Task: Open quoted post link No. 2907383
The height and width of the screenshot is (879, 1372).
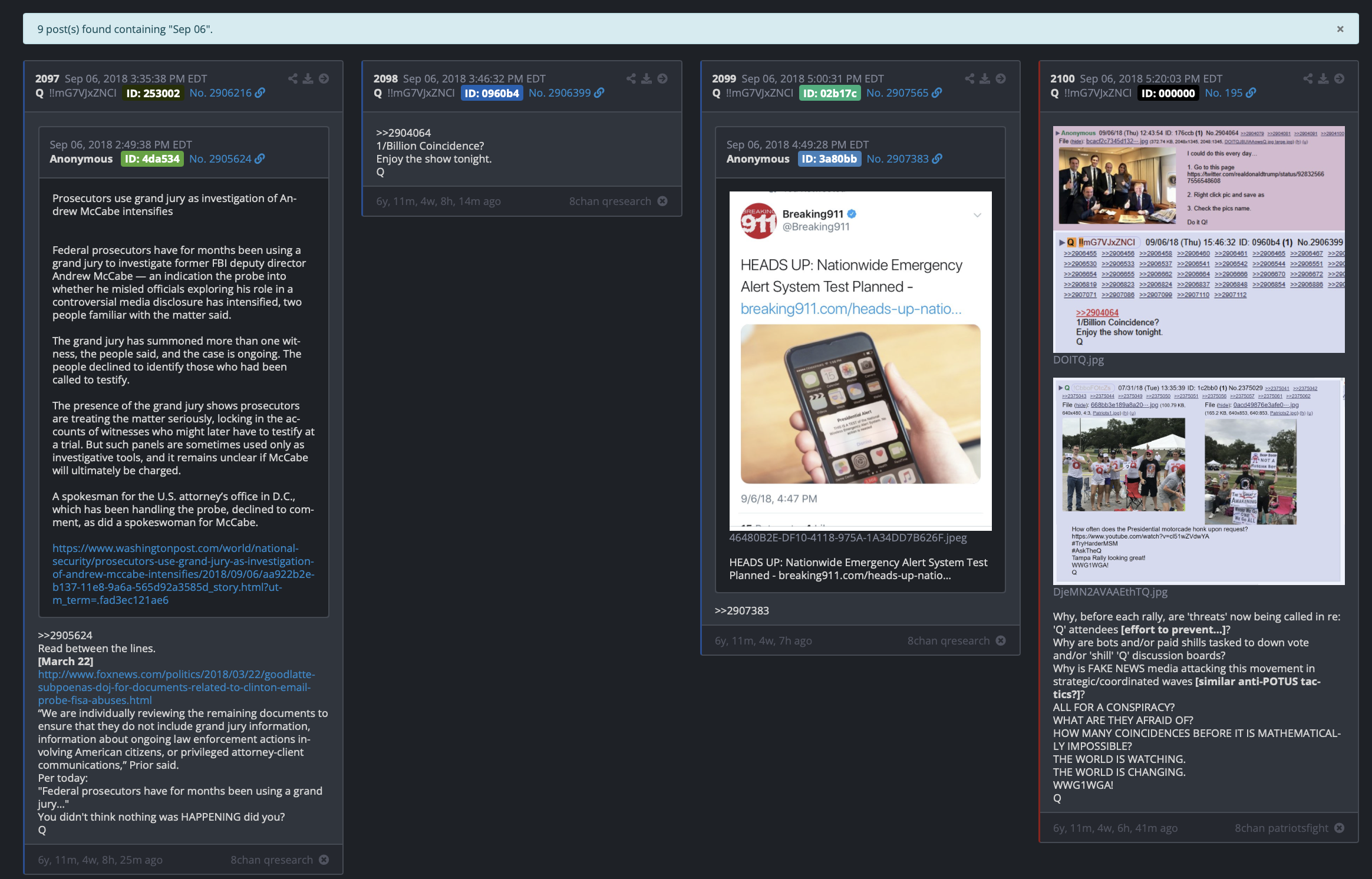Action: click(904, 159)
